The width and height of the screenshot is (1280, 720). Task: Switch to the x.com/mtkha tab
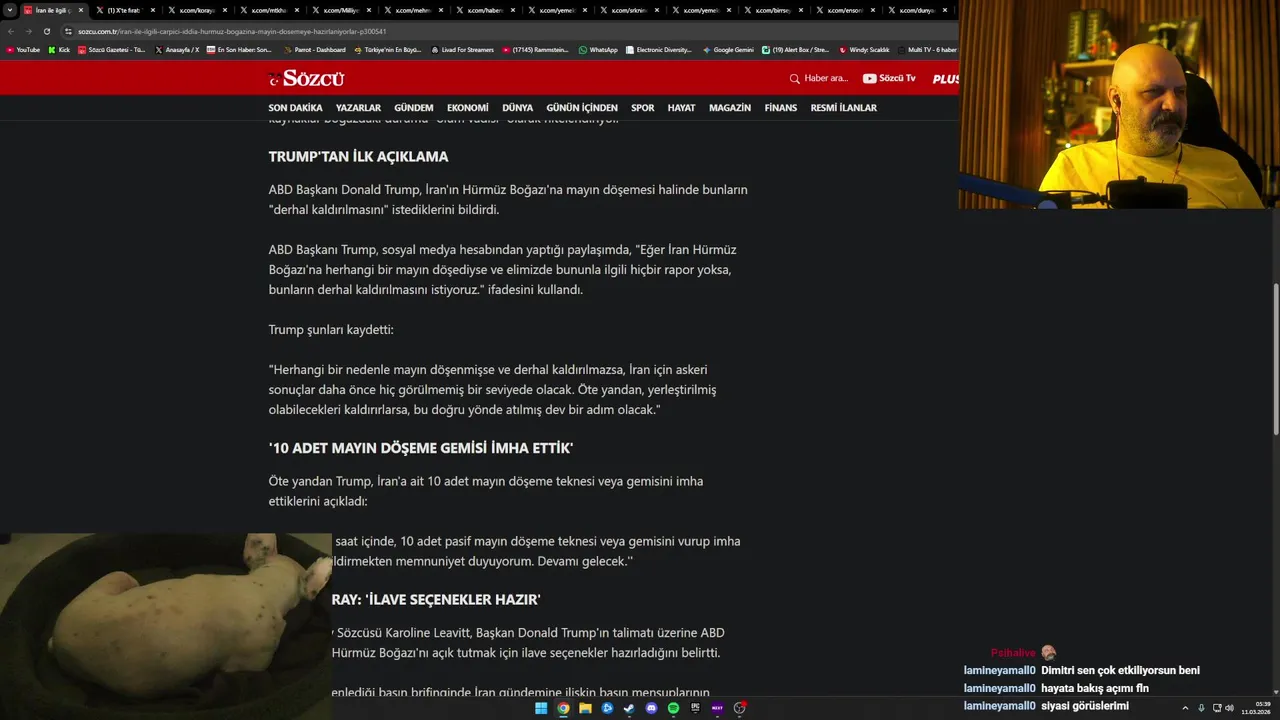268,10
